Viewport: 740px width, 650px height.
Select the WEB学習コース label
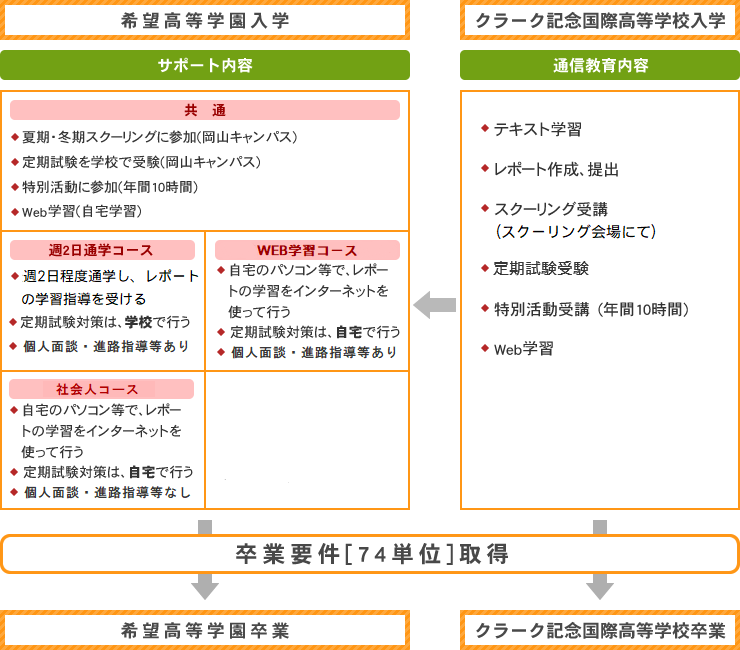click(x=307, y=250)
